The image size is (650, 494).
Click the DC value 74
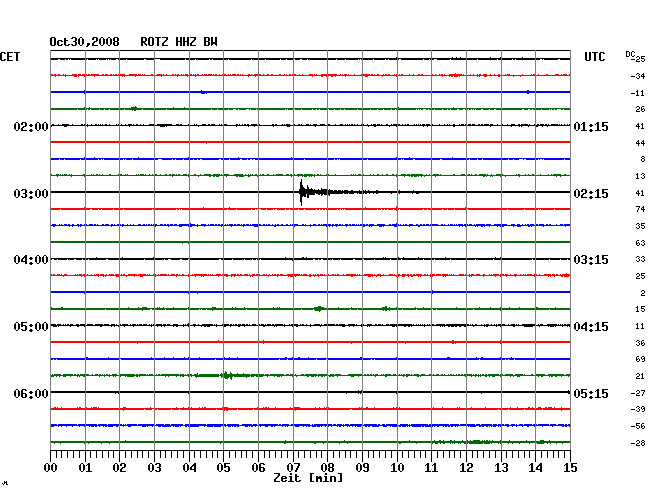[640, 209]
